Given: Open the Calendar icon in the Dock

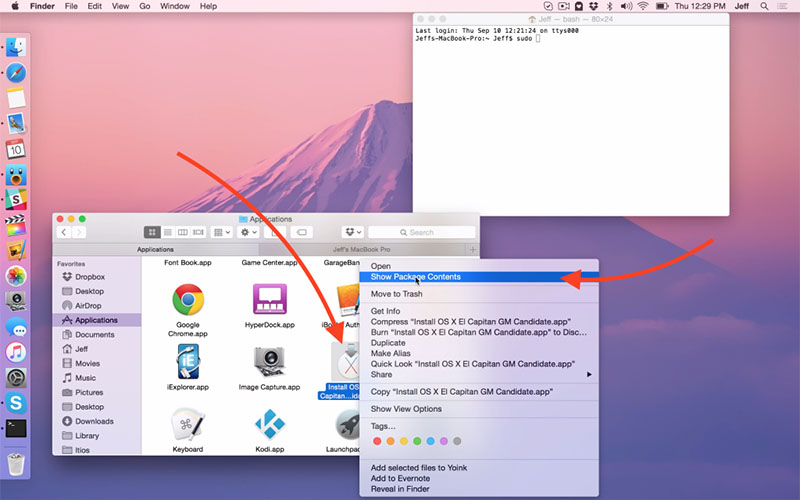Looking at the screenshot, I should [x=16, y=149].
